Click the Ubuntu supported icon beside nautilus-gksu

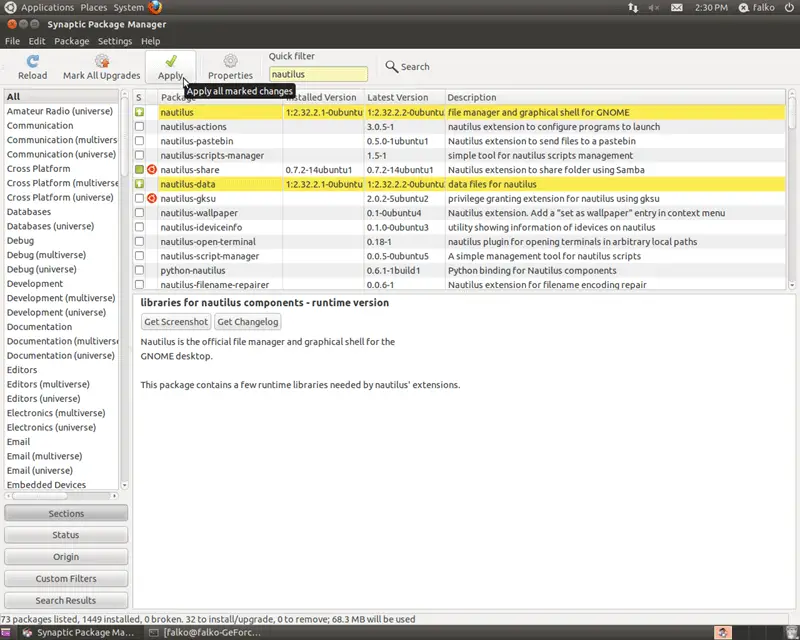(x=152, y=199)
